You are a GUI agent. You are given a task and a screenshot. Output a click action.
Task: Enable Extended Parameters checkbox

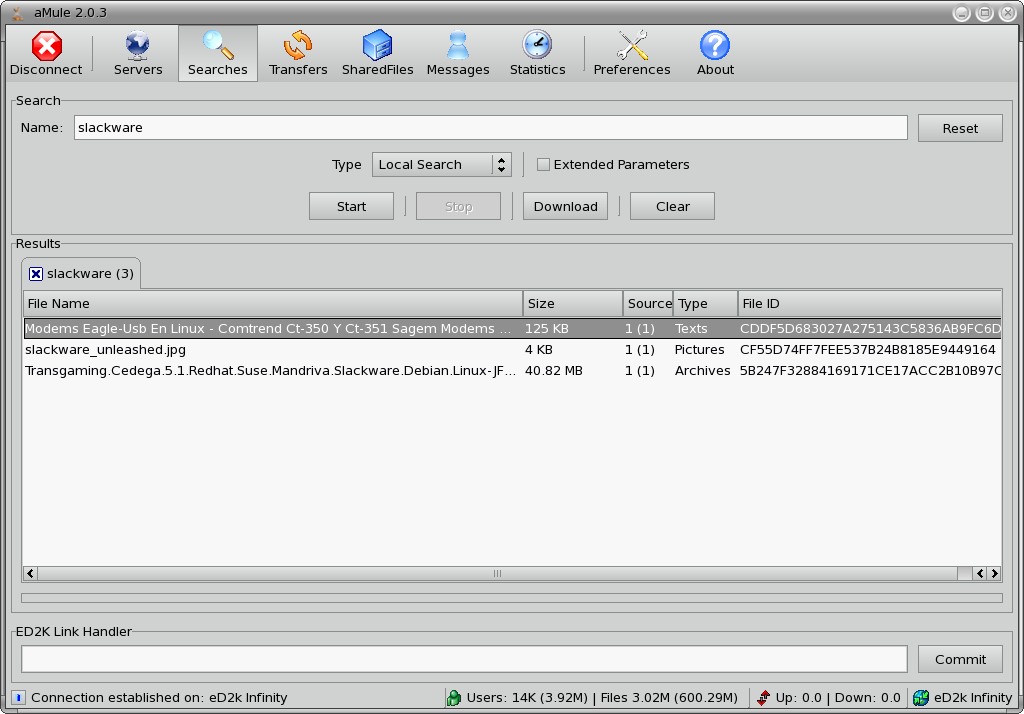click(543, 165)
